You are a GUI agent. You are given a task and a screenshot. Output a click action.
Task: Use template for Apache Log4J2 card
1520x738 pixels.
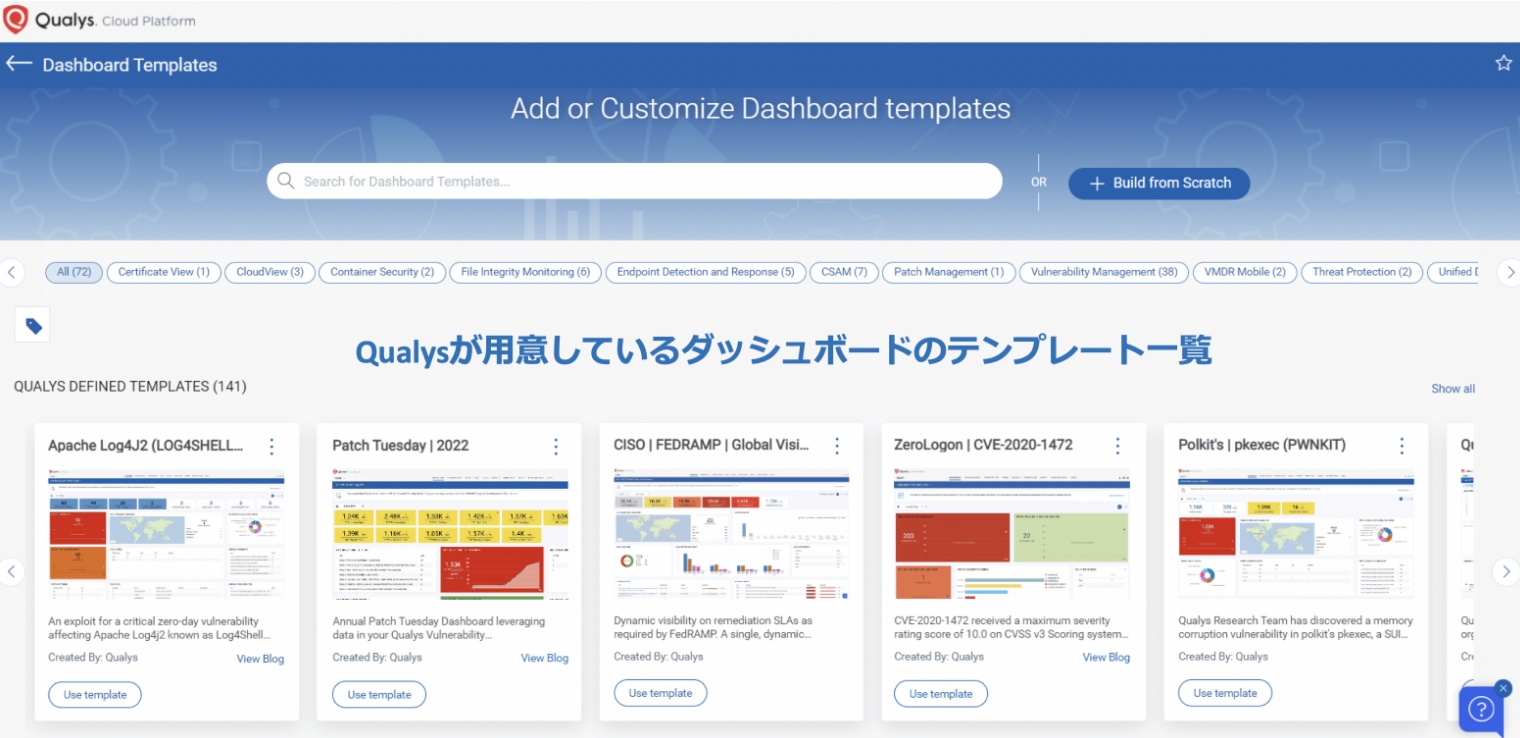95,695
